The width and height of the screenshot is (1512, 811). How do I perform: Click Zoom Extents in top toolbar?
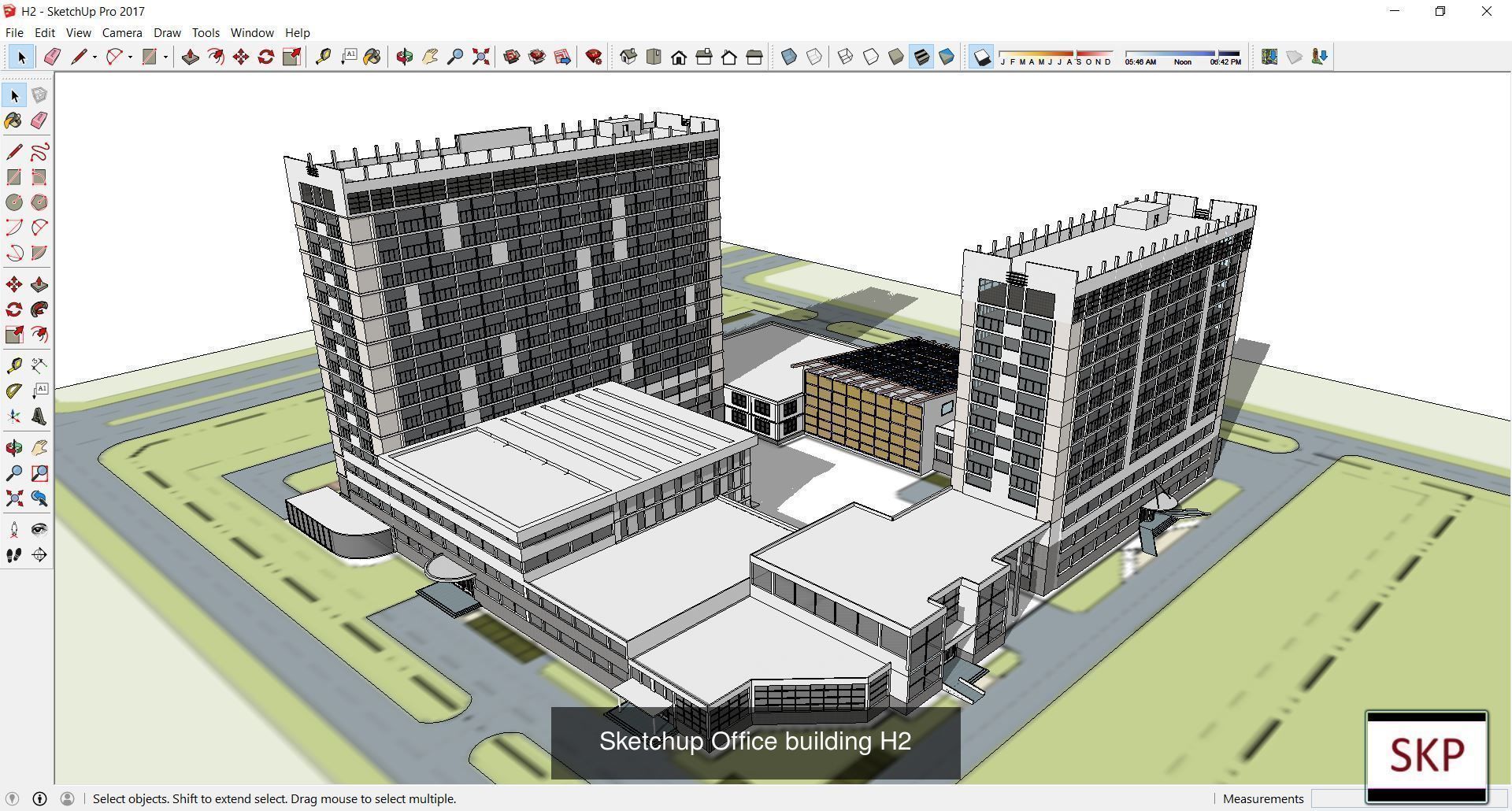coord(480,57)
